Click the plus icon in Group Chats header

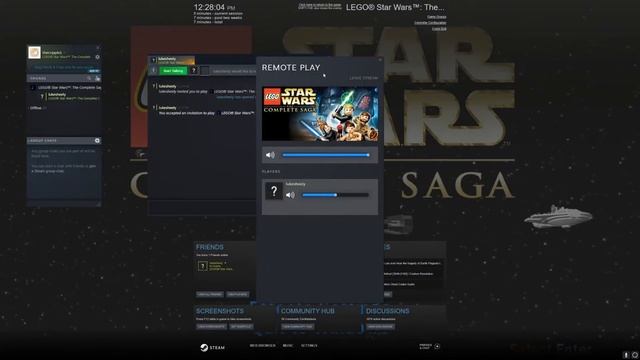[x=97, y=140]
